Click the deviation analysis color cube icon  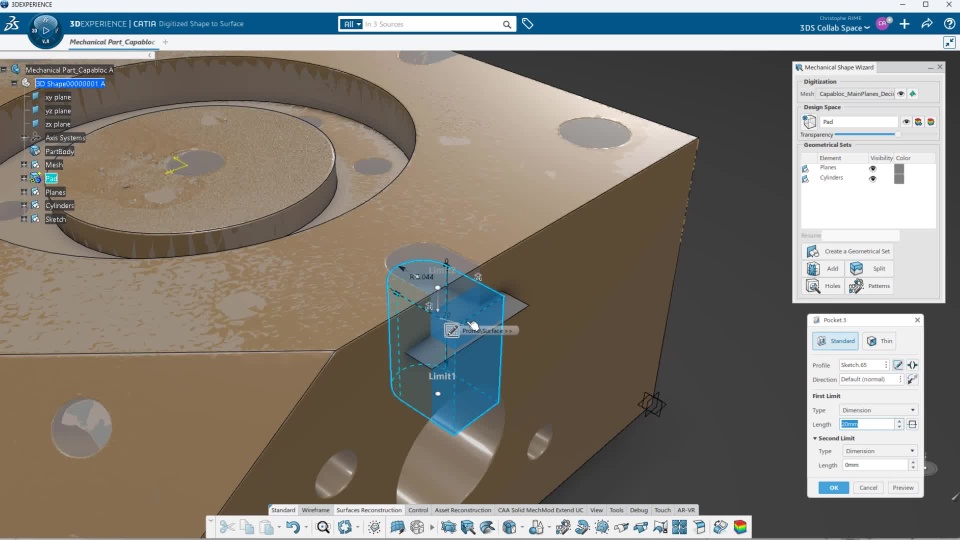point(740,527)
